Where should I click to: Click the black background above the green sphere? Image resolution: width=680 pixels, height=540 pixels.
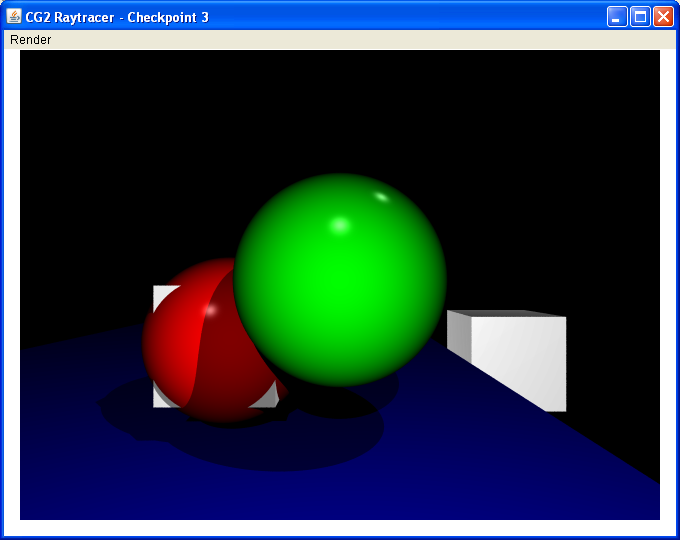click(x=340, y=110)
